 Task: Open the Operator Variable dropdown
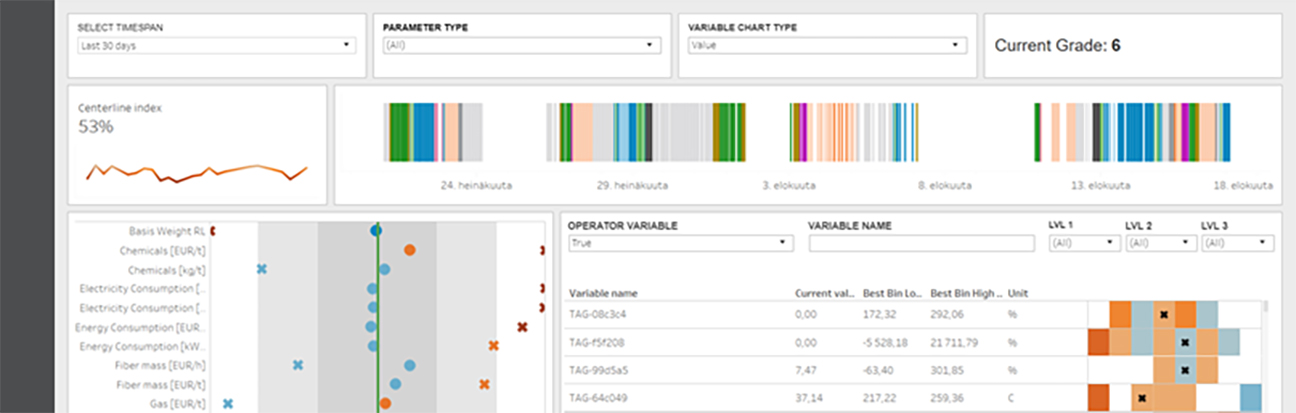tap(679, 243)
